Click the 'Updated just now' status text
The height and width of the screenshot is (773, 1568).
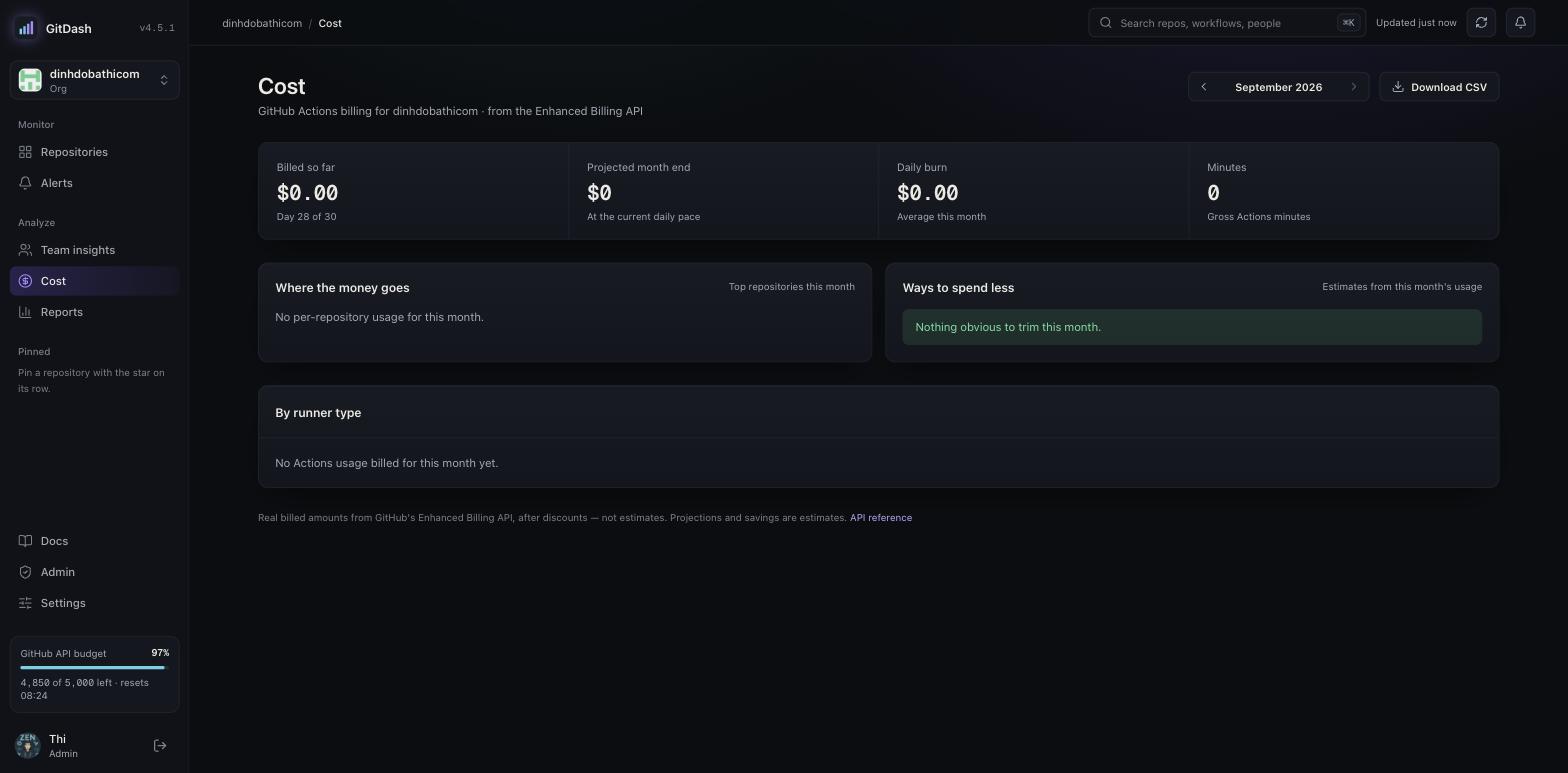point(1416,23)
